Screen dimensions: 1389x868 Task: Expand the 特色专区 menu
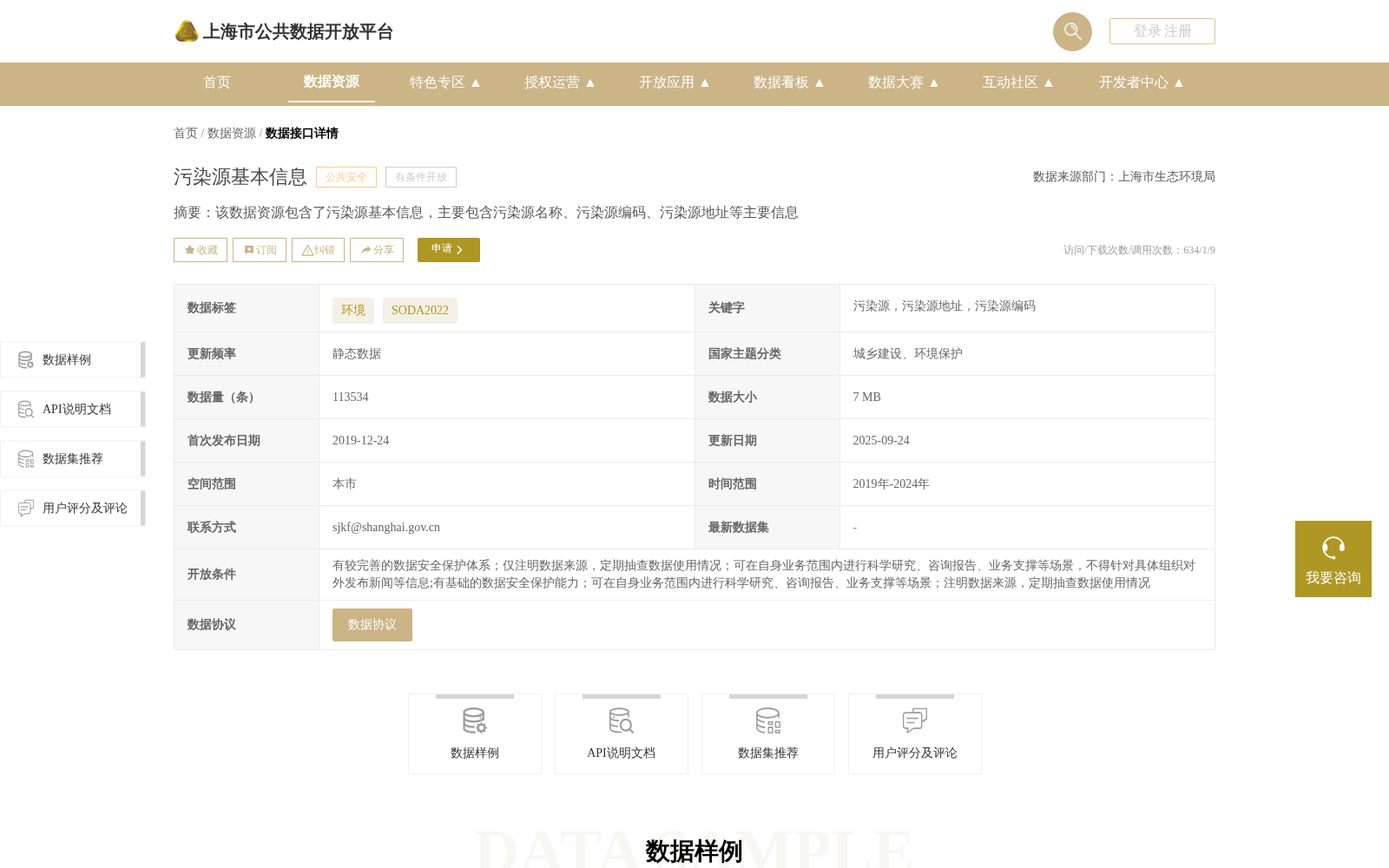[444, 82]
